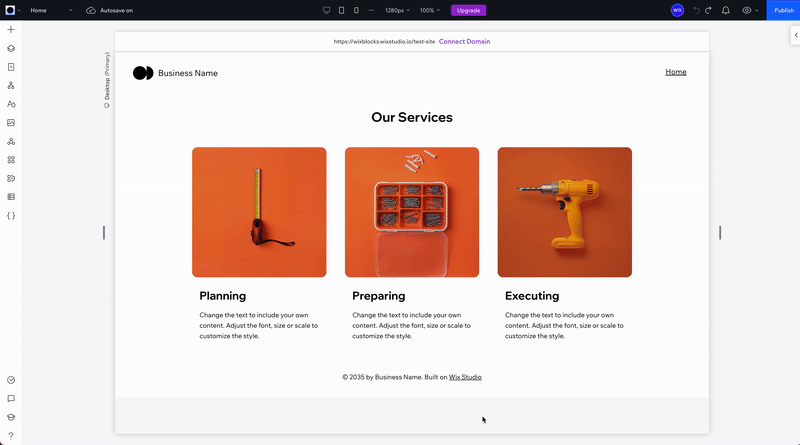Open the CMS table icon
Viewport: 800px width, 445px height.
11,197
